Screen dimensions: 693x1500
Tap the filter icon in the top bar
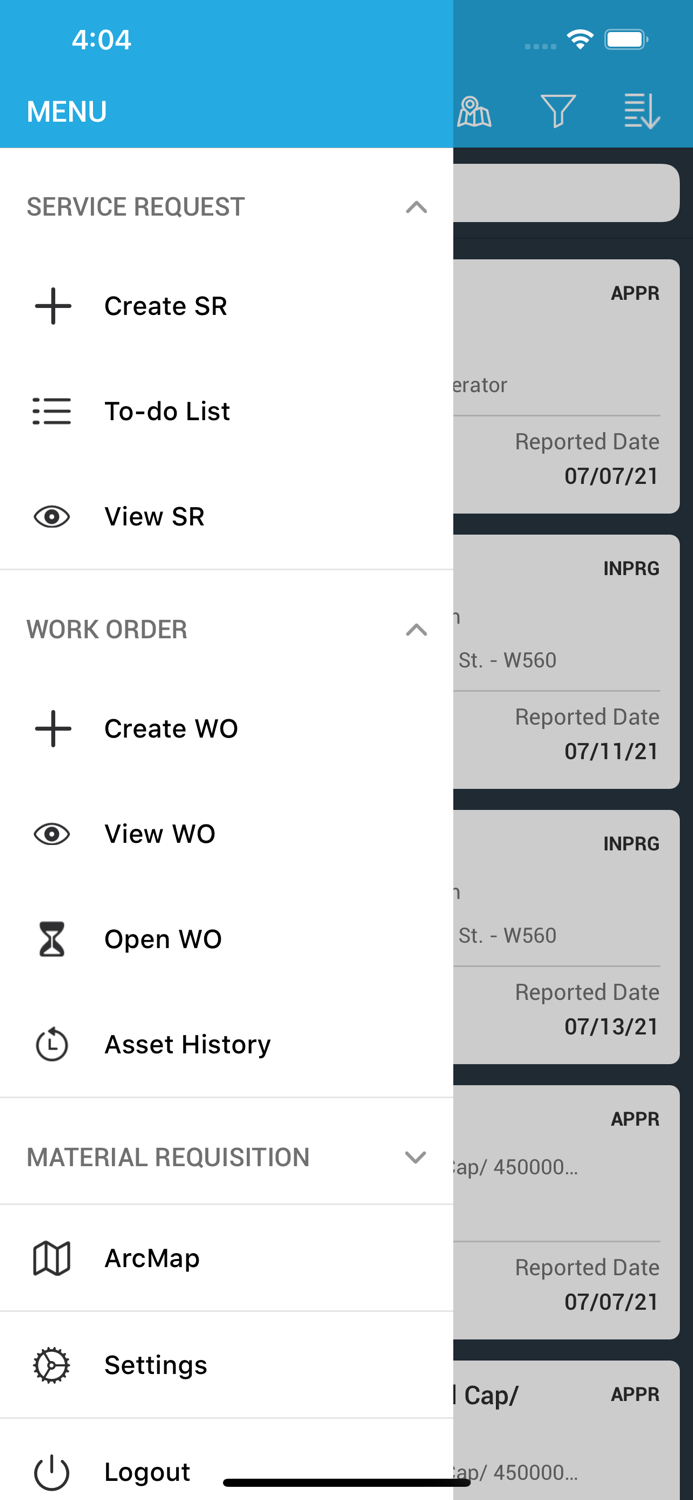(559, 112)
